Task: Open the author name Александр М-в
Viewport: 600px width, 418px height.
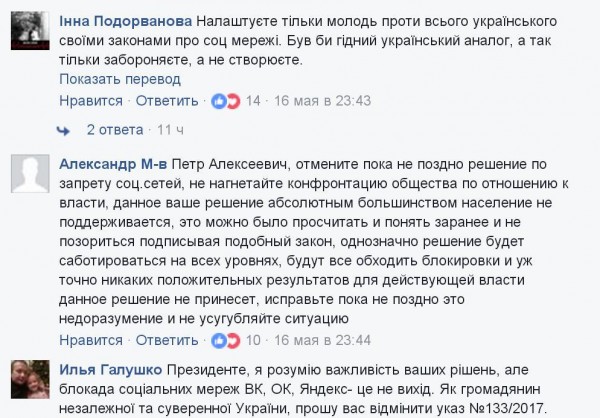Action: [x=113, y=163]
